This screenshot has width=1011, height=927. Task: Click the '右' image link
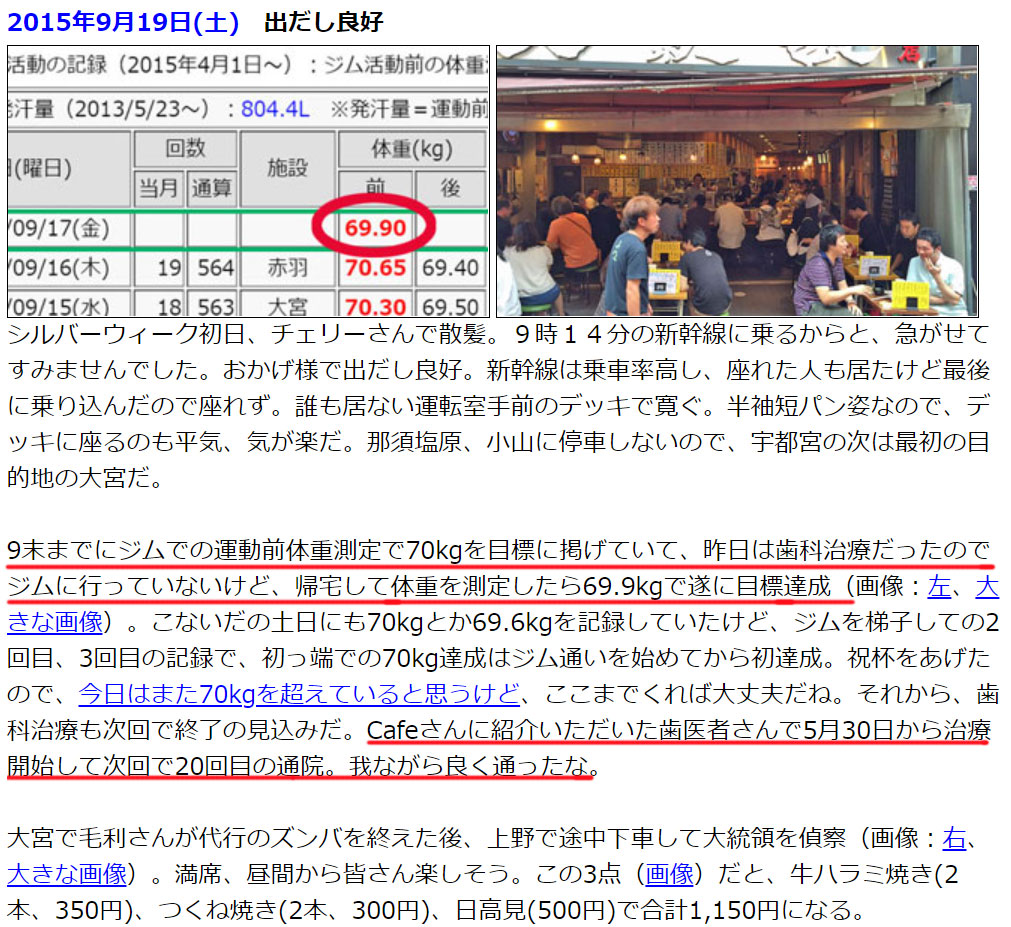[x=954, y=838]
